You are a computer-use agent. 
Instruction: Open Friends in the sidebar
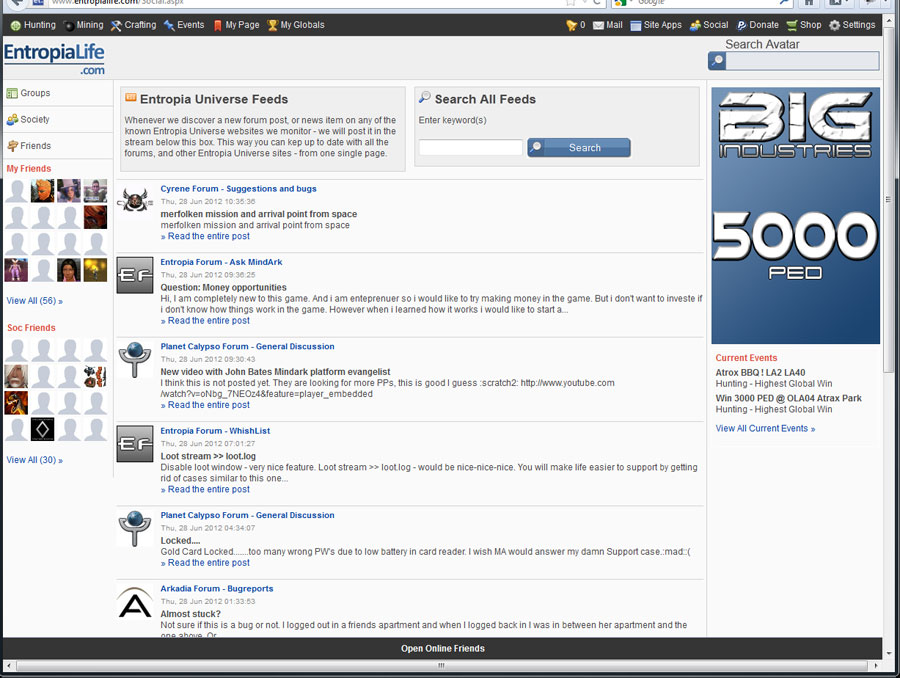tap(36, 146)
